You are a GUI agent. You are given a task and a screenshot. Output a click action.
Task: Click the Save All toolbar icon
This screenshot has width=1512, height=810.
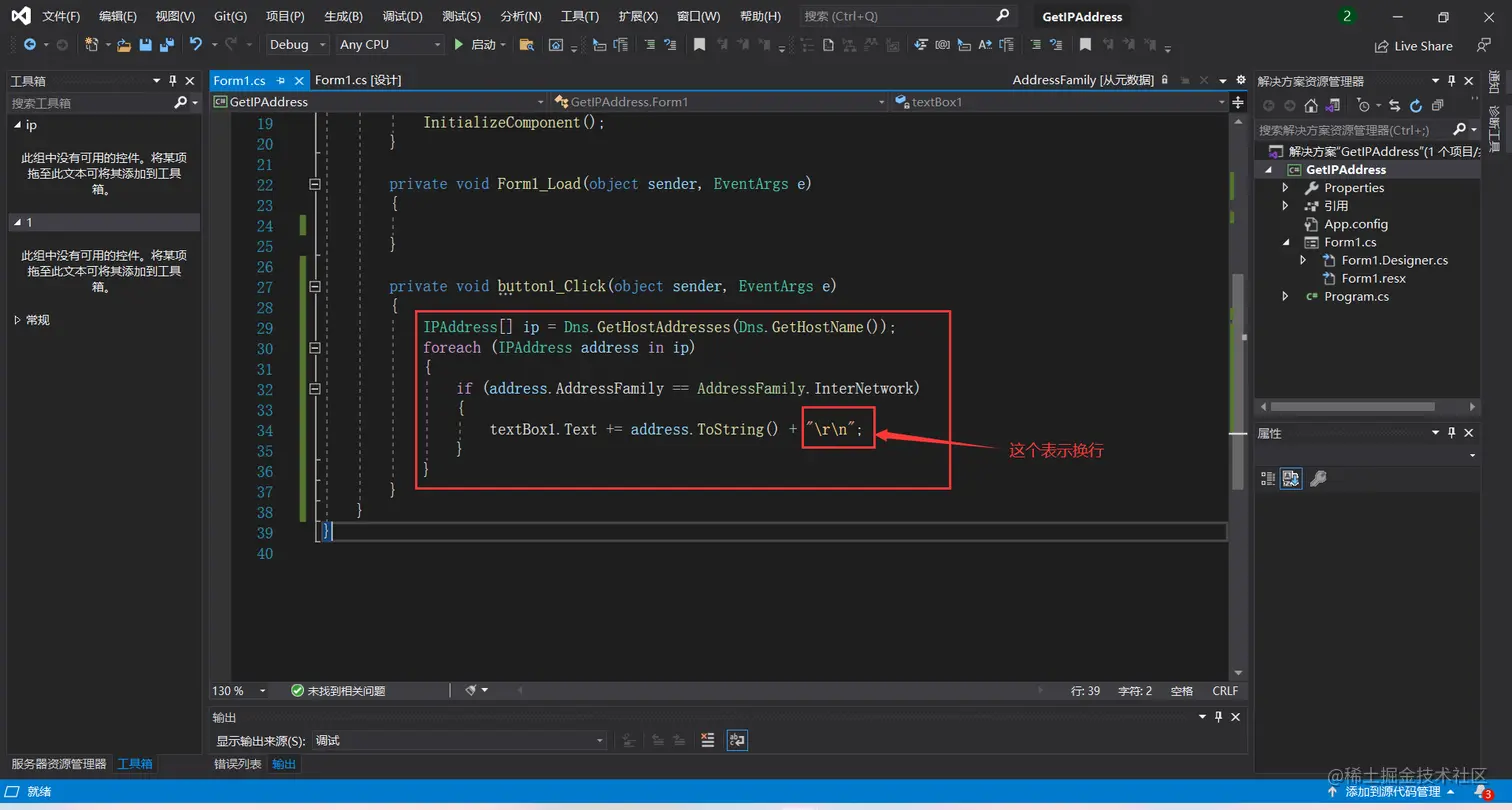tap(165, 45)
